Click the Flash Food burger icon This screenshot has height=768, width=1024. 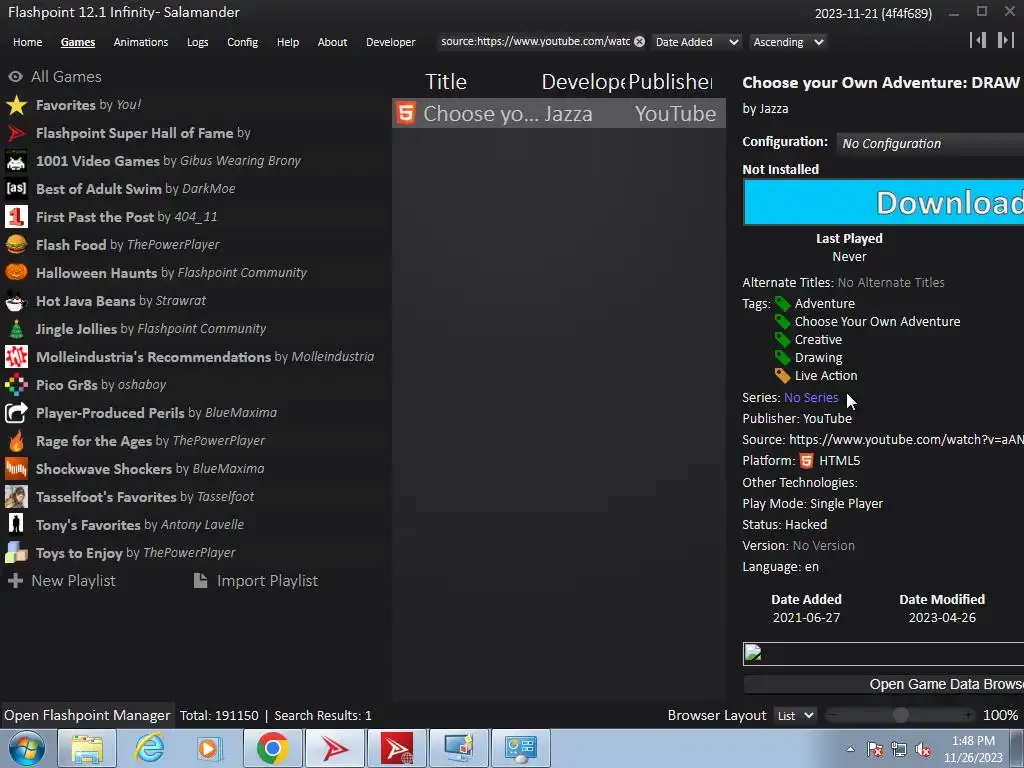coord(16,245)
